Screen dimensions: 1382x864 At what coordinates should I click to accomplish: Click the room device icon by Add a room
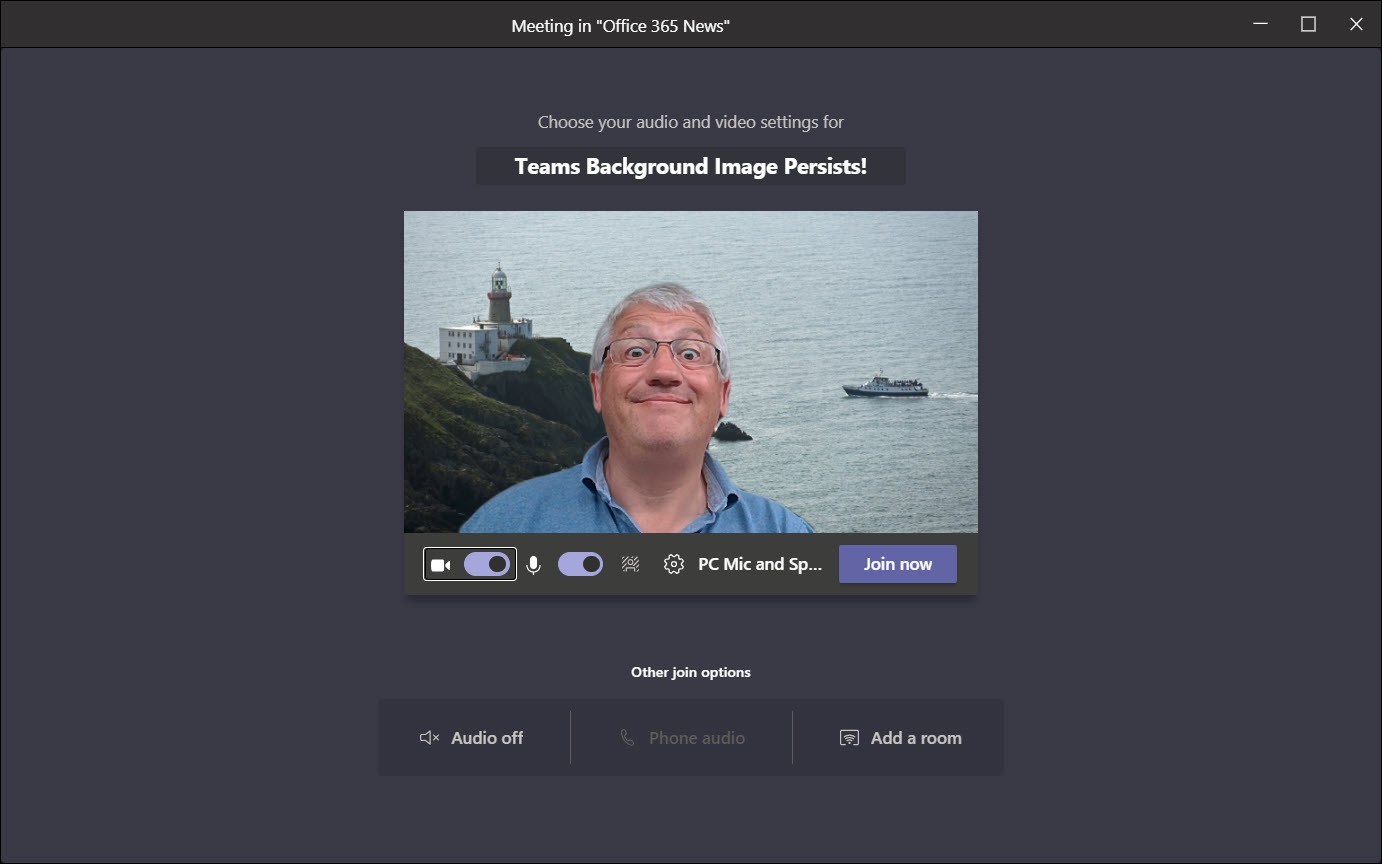click(x=849, y=738)
